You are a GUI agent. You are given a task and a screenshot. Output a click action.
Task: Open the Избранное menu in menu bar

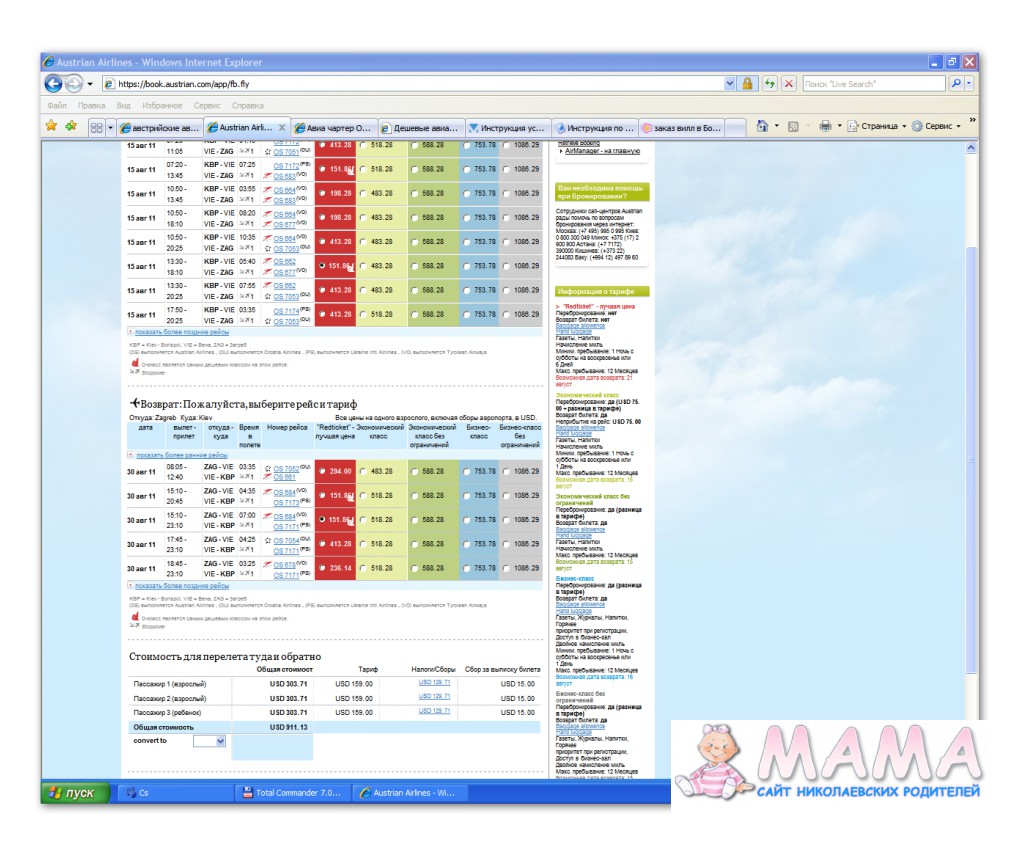(162, 105)
